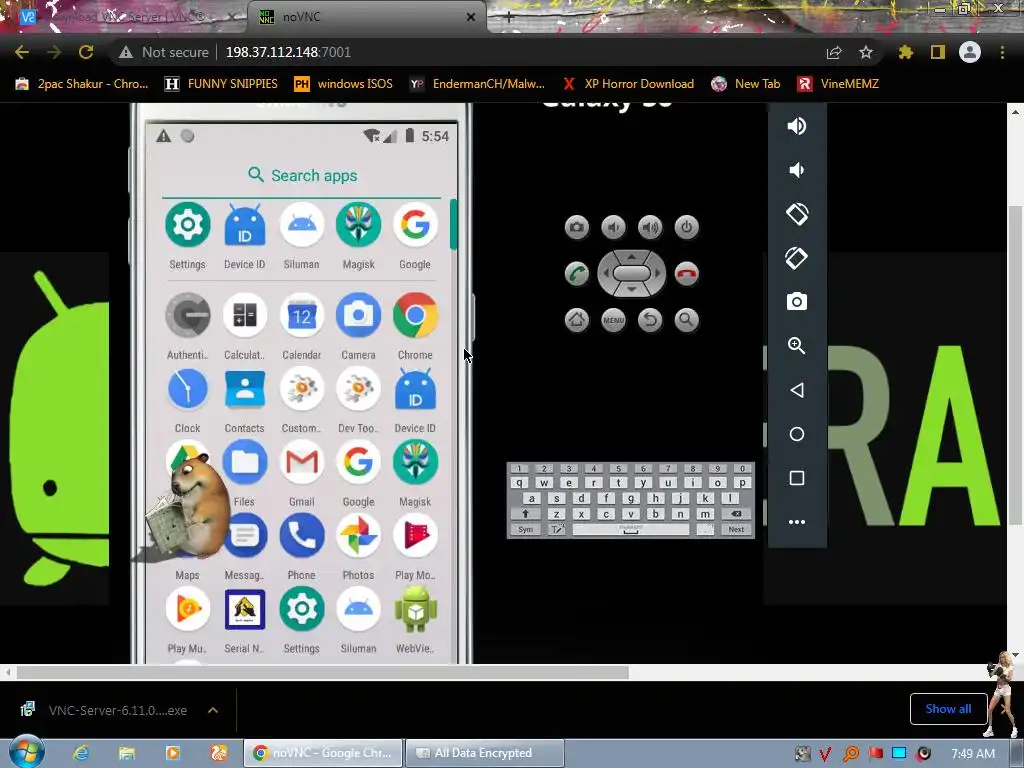Open the Serial Number app

[245, 609]
